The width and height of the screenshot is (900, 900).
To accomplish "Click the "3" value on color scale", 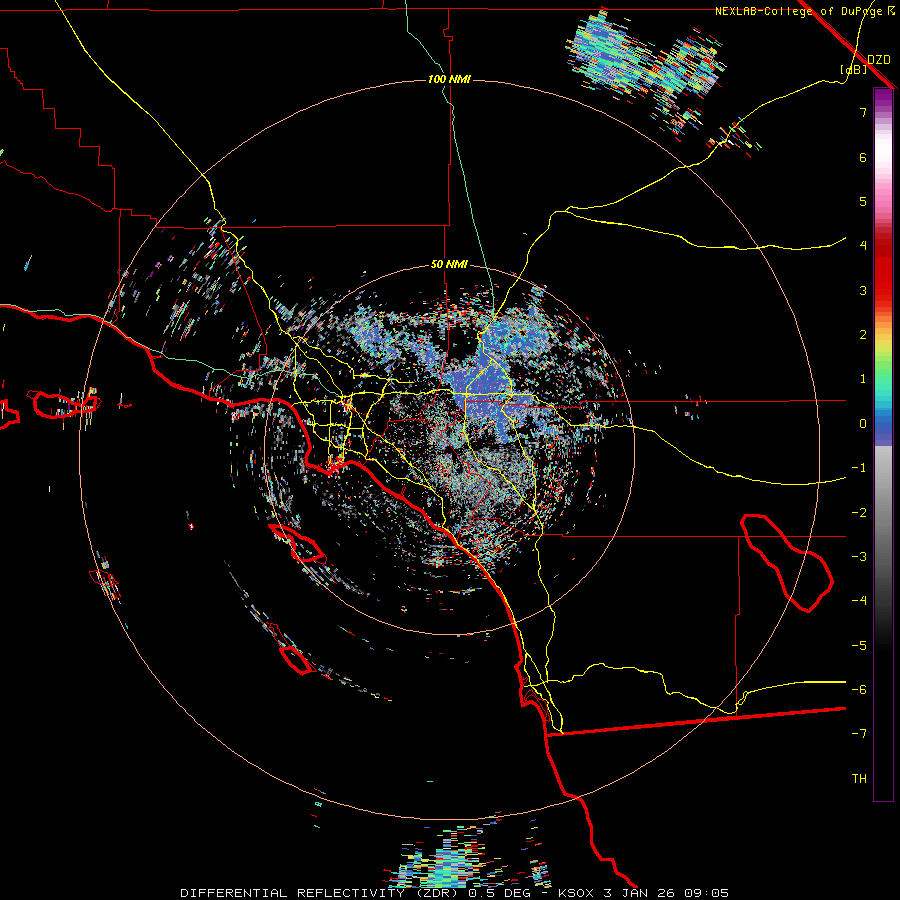I will coord(863,290).
